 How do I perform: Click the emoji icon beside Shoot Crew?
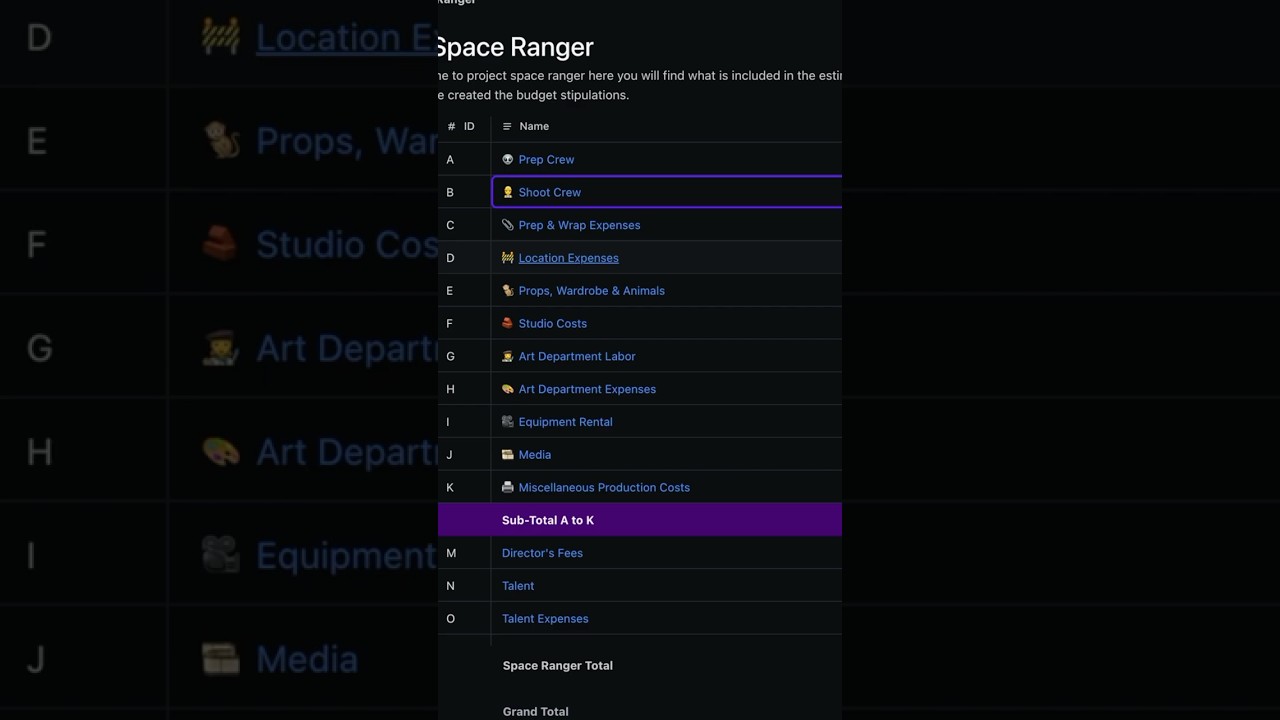coord(508,192)
